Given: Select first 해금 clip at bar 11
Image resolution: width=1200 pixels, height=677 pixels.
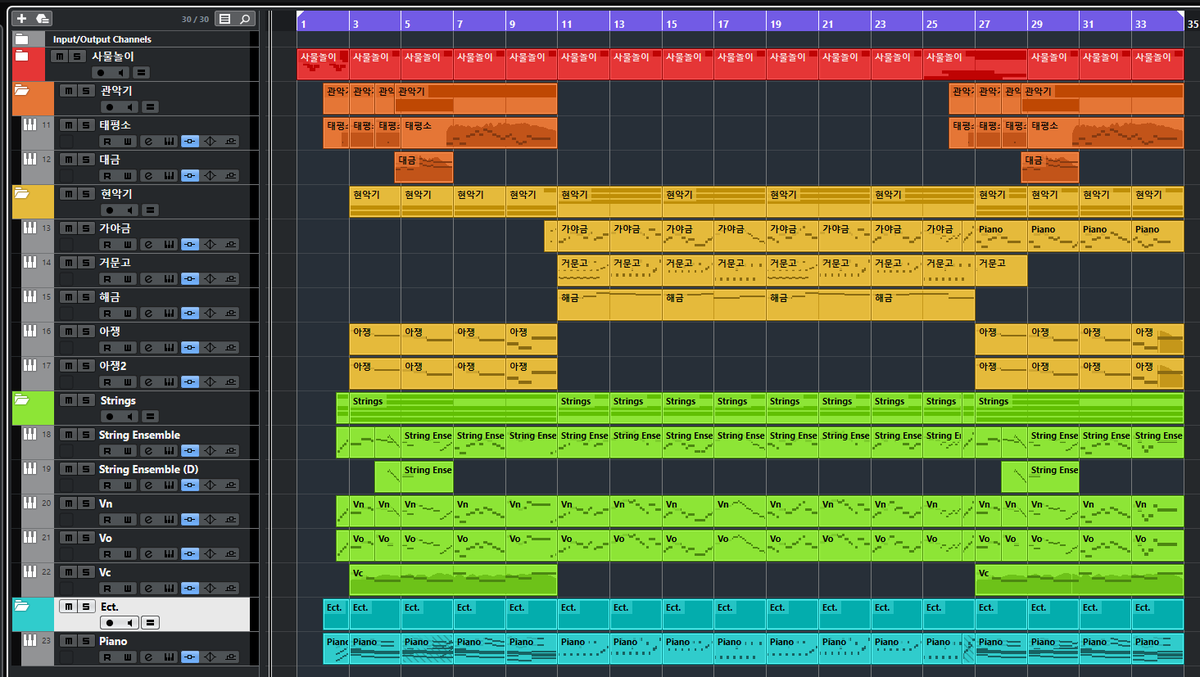Looking at the screenshot, I should pyautogui.click(x=609, y=305).
